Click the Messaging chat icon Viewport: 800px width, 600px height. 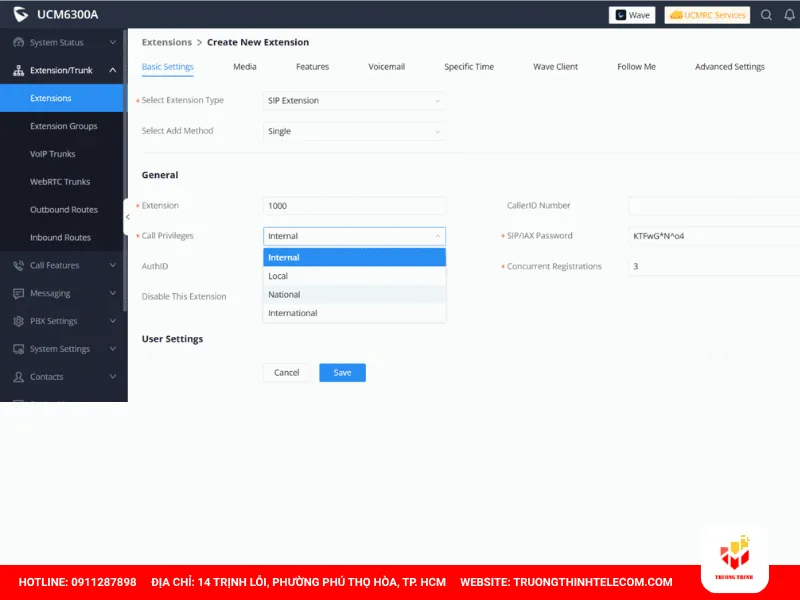point(18,293)
